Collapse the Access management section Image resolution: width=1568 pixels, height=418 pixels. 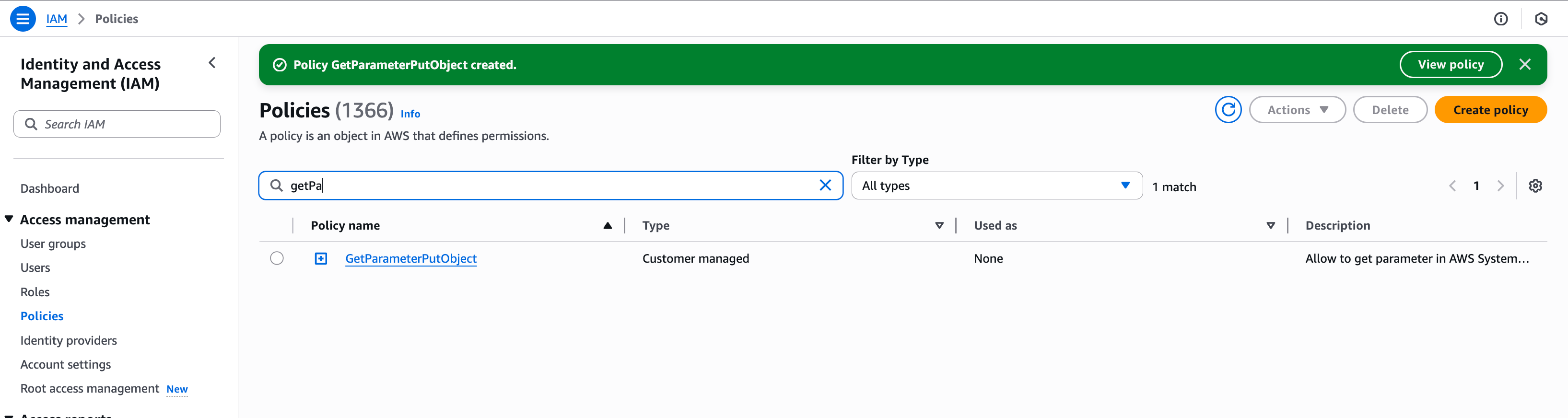click(x=9, y=219)
